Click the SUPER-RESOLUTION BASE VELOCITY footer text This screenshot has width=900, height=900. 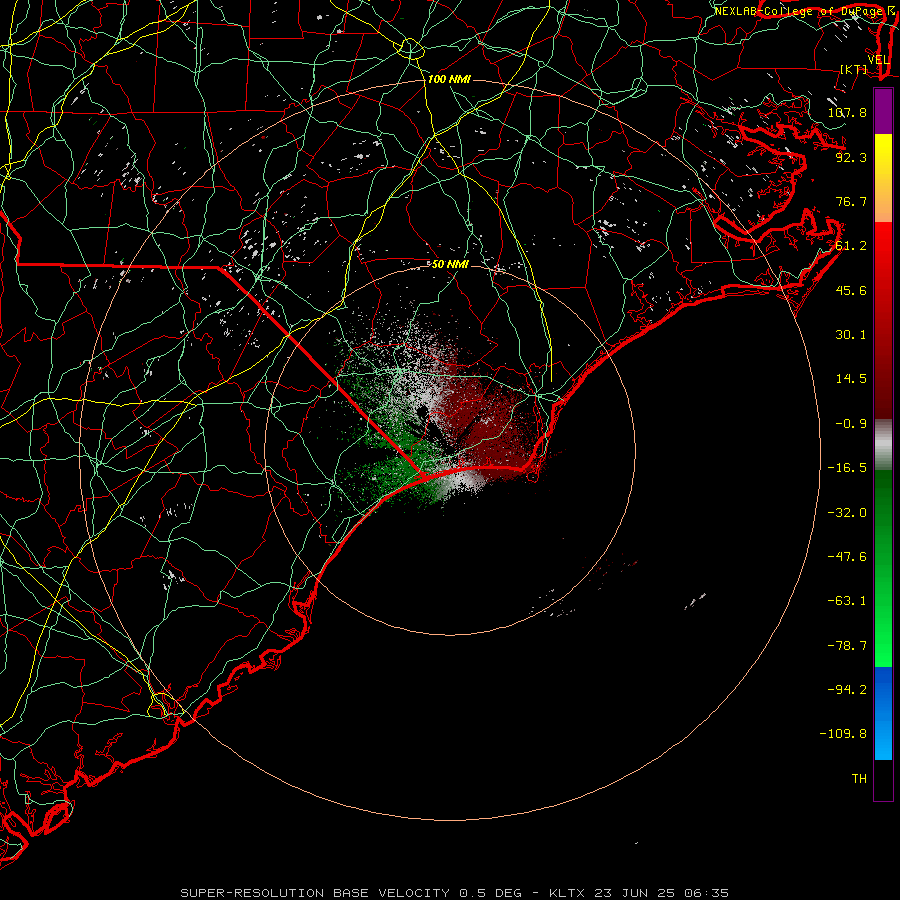(315, 893)
